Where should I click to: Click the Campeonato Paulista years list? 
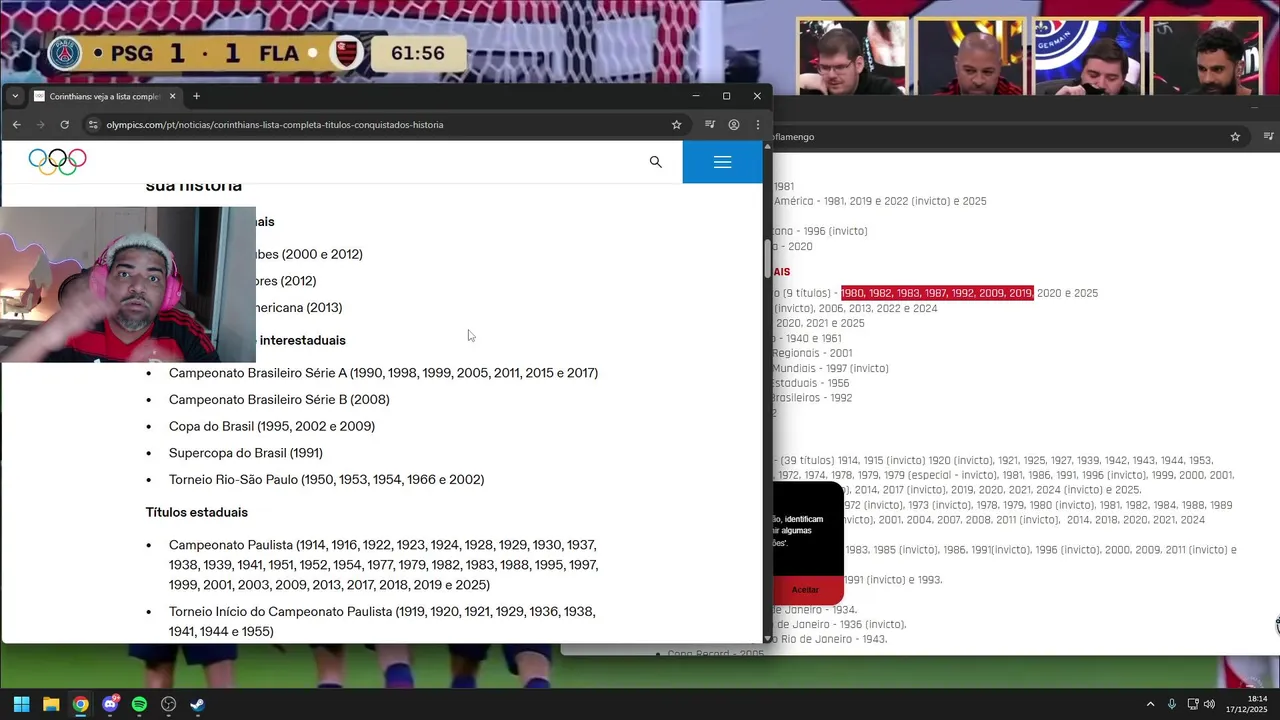tap(383, 565)
